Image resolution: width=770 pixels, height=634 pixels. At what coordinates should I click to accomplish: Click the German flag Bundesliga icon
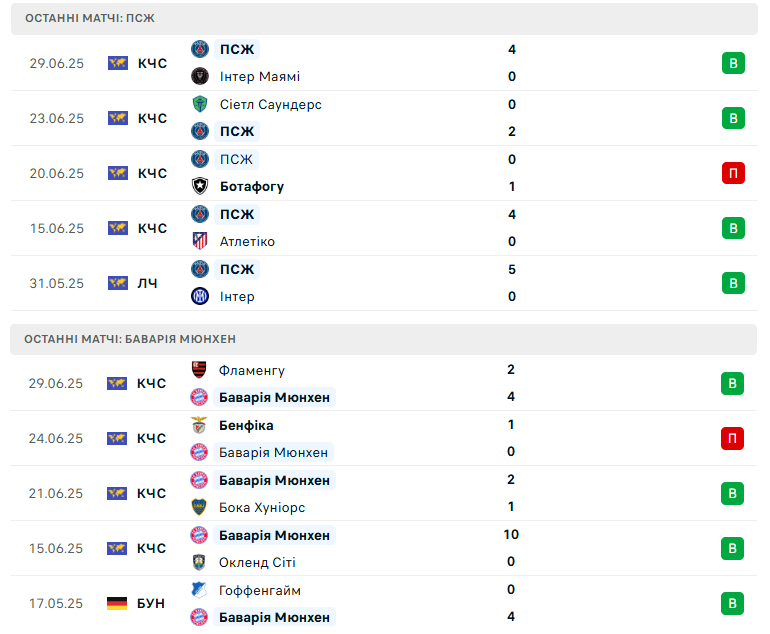click(x=117, y=603)
